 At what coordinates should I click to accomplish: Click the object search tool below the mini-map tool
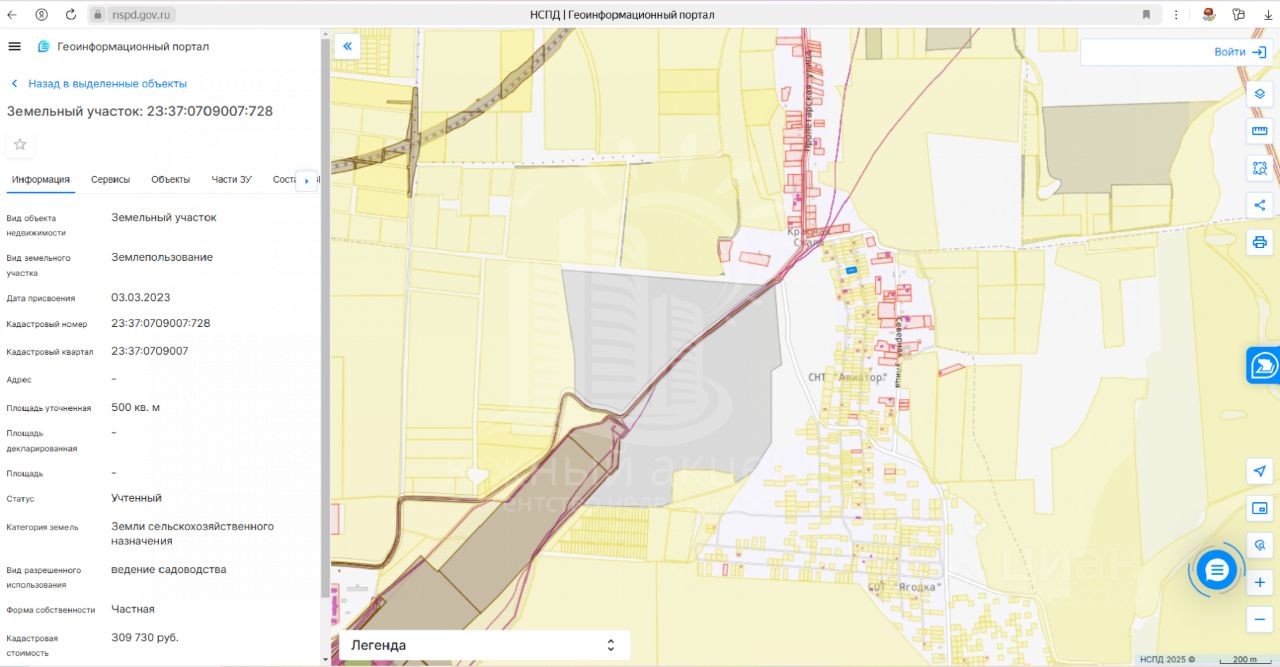click(1260, 545)
